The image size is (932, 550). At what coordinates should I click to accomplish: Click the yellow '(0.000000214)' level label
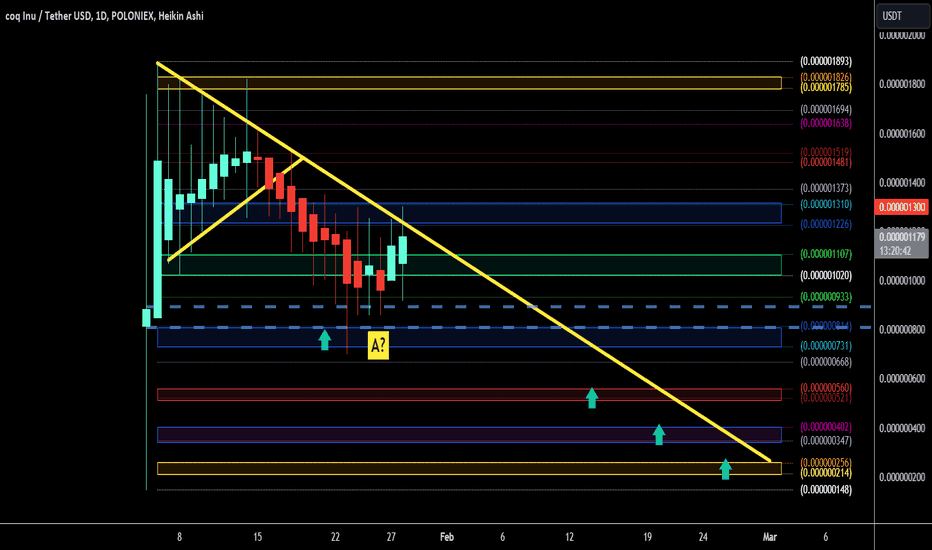pos(826,473)
